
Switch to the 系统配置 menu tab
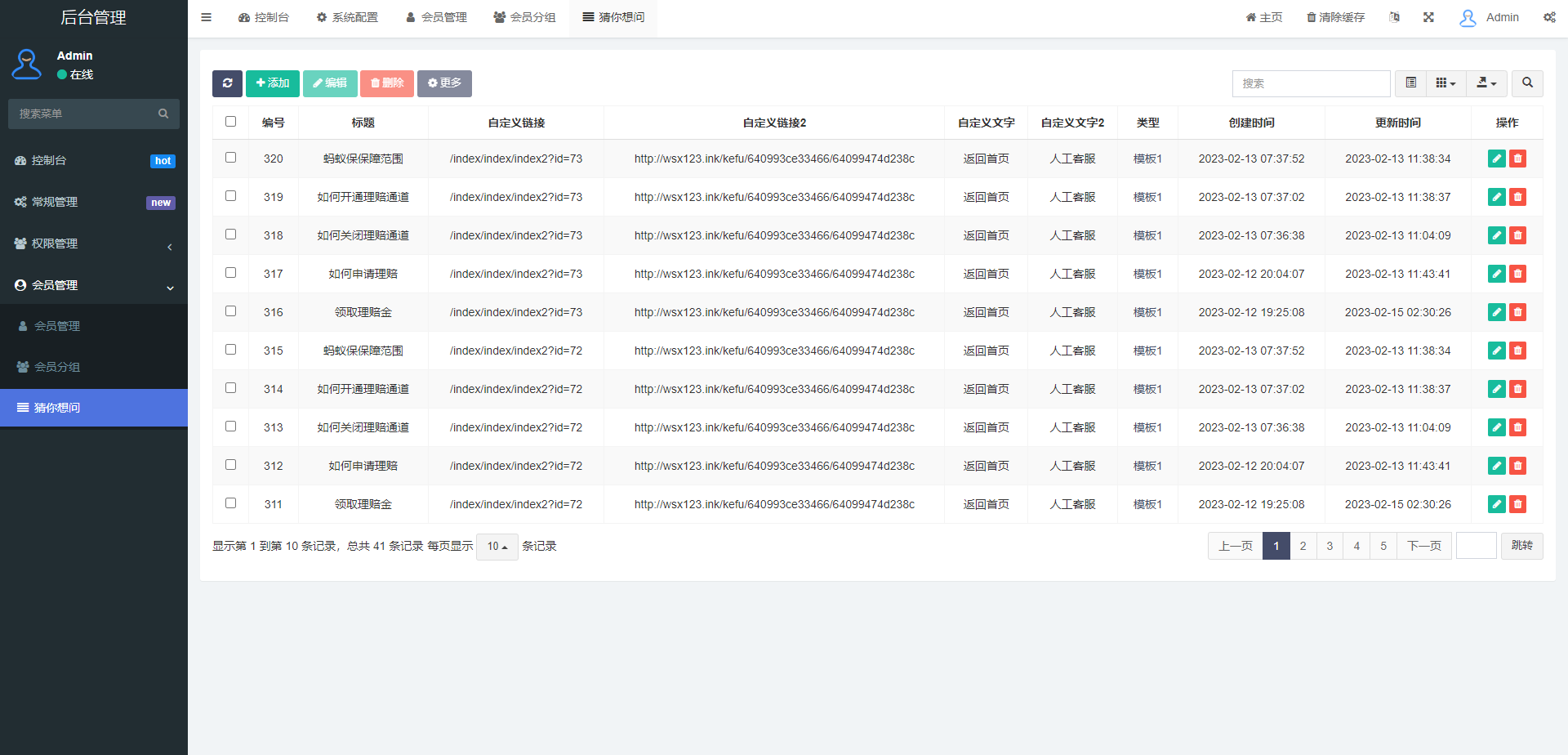[x=347, y=16]
